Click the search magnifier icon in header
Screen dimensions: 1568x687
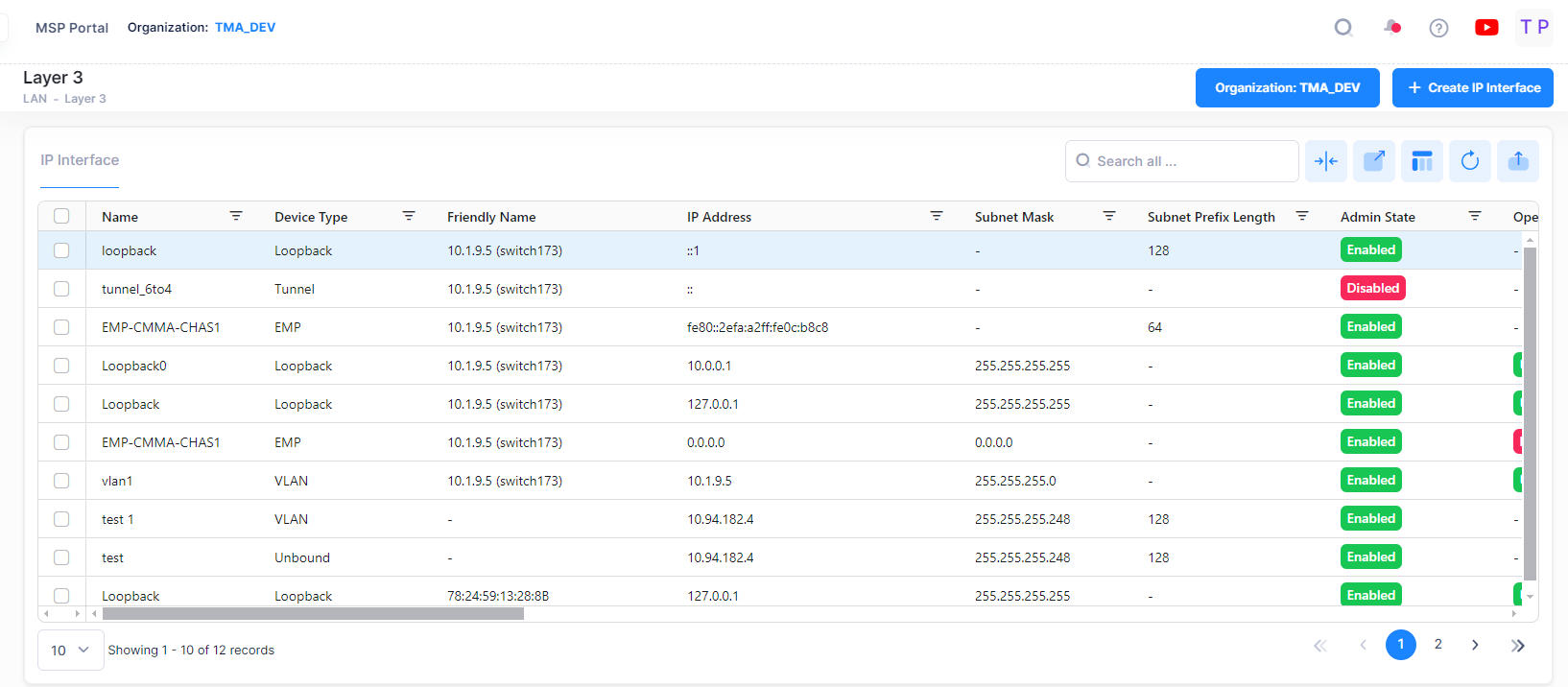1343,28
